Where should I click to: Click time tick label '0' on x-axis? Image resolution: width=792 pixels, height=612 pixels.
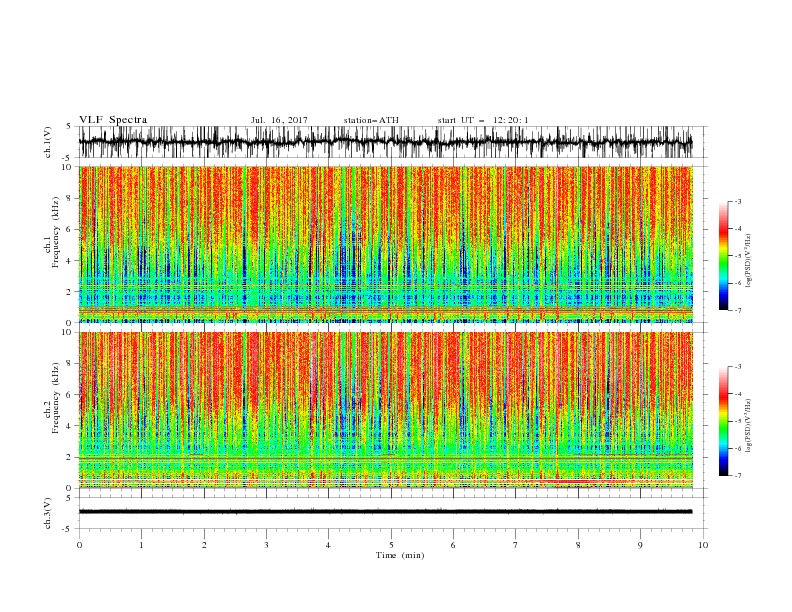79,545
